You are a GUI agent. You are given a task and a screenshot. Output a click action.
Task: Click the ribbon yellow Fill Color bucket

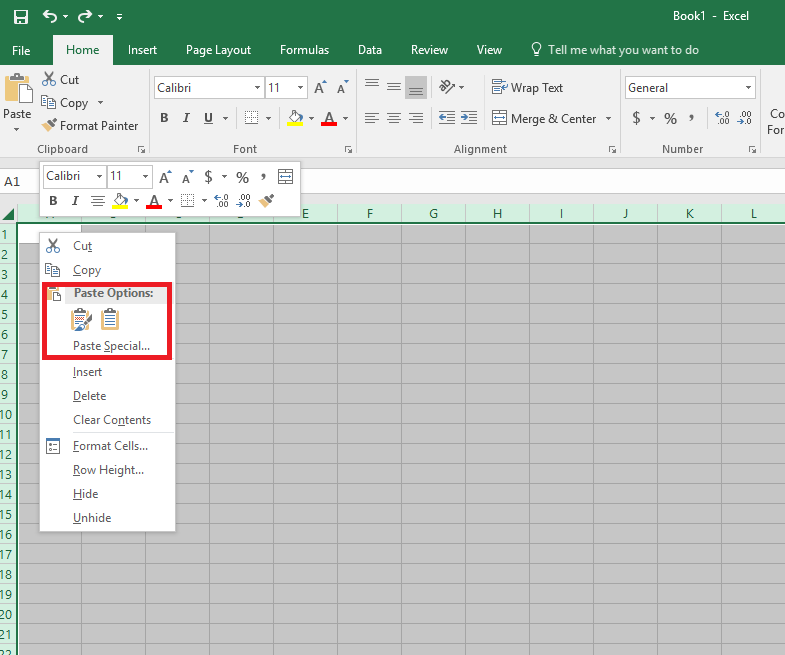tap(295, 118)
